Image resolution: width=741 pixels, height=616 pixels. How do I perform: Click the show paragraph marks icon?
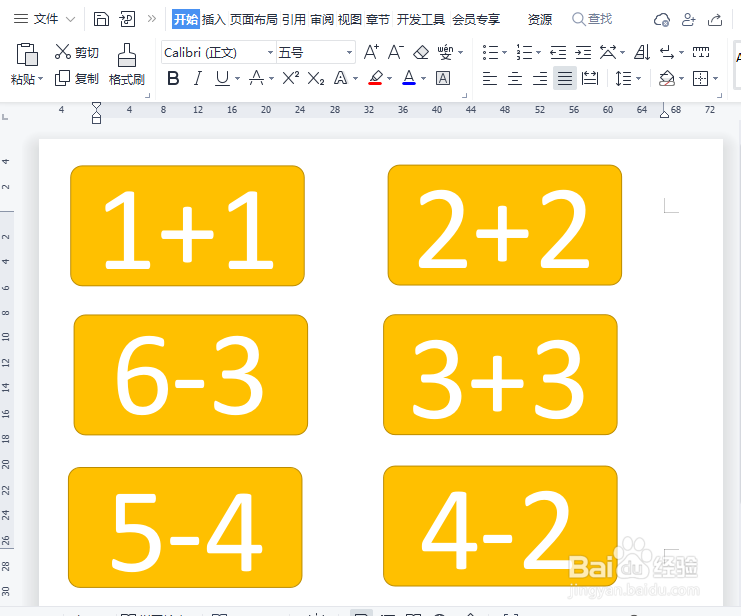click(x=667, y=52)
